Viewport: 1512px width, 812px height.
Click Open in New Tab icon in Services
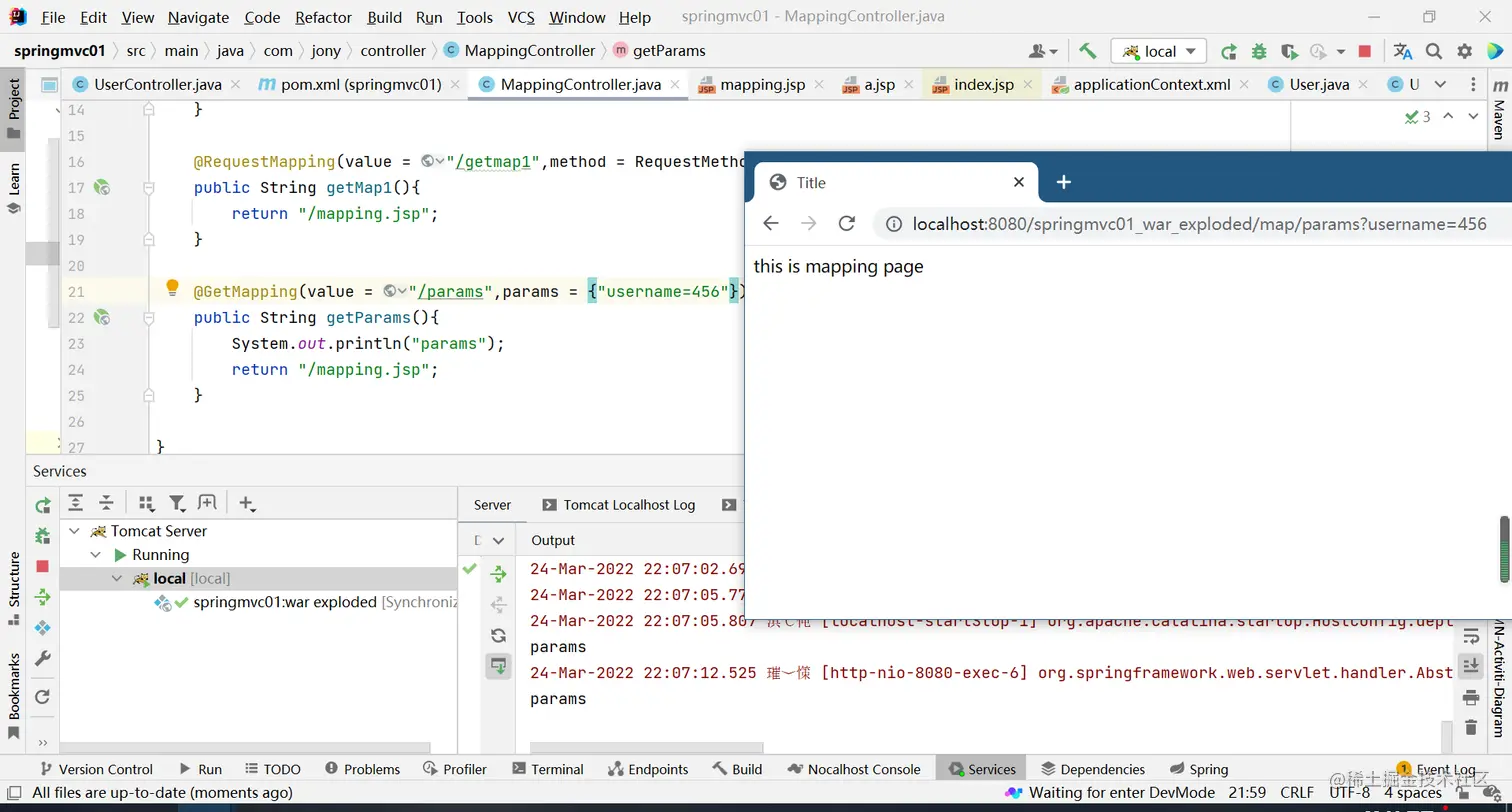pos(207,503)
